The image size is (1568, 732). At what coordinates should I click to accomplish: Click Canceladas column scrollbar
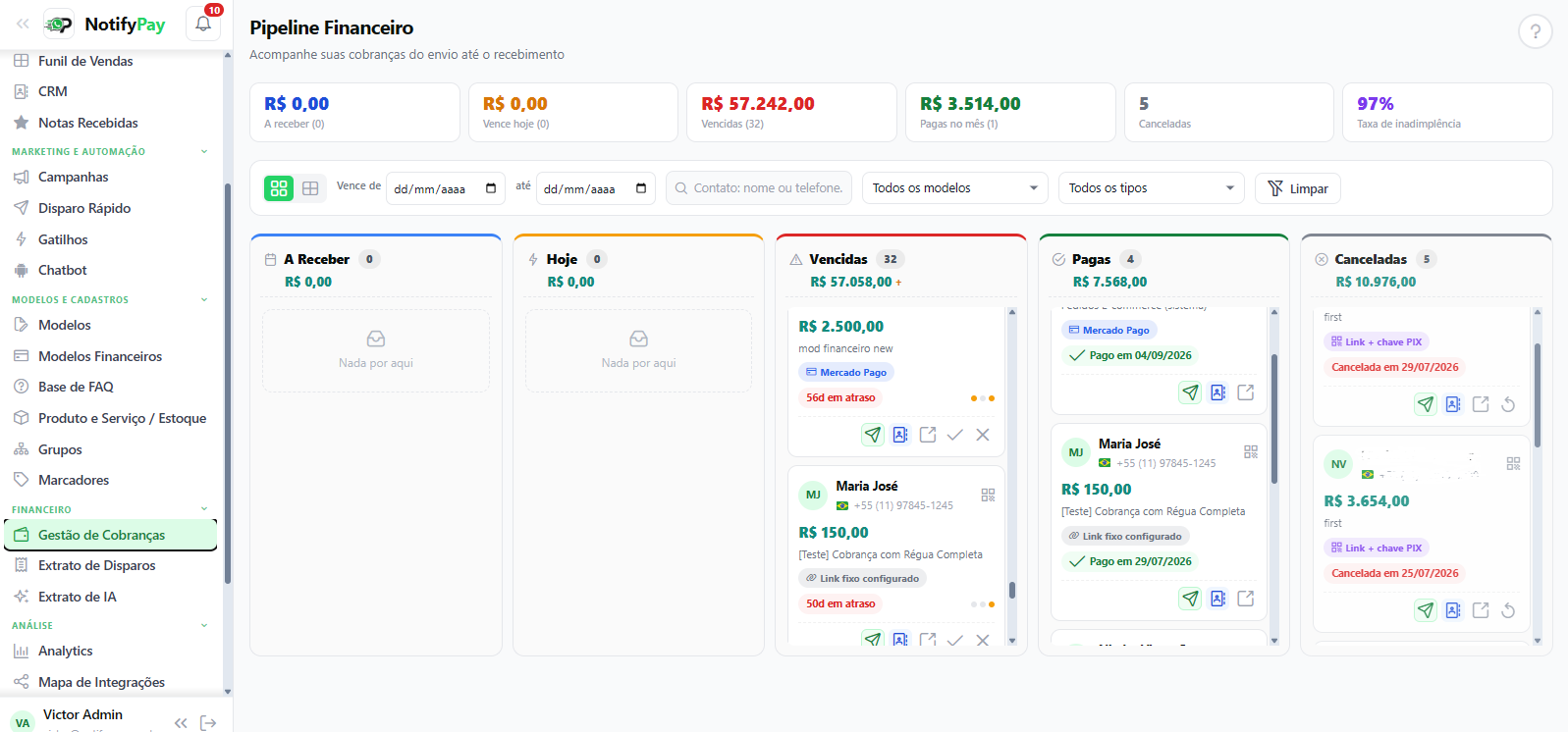point(1538,394)
